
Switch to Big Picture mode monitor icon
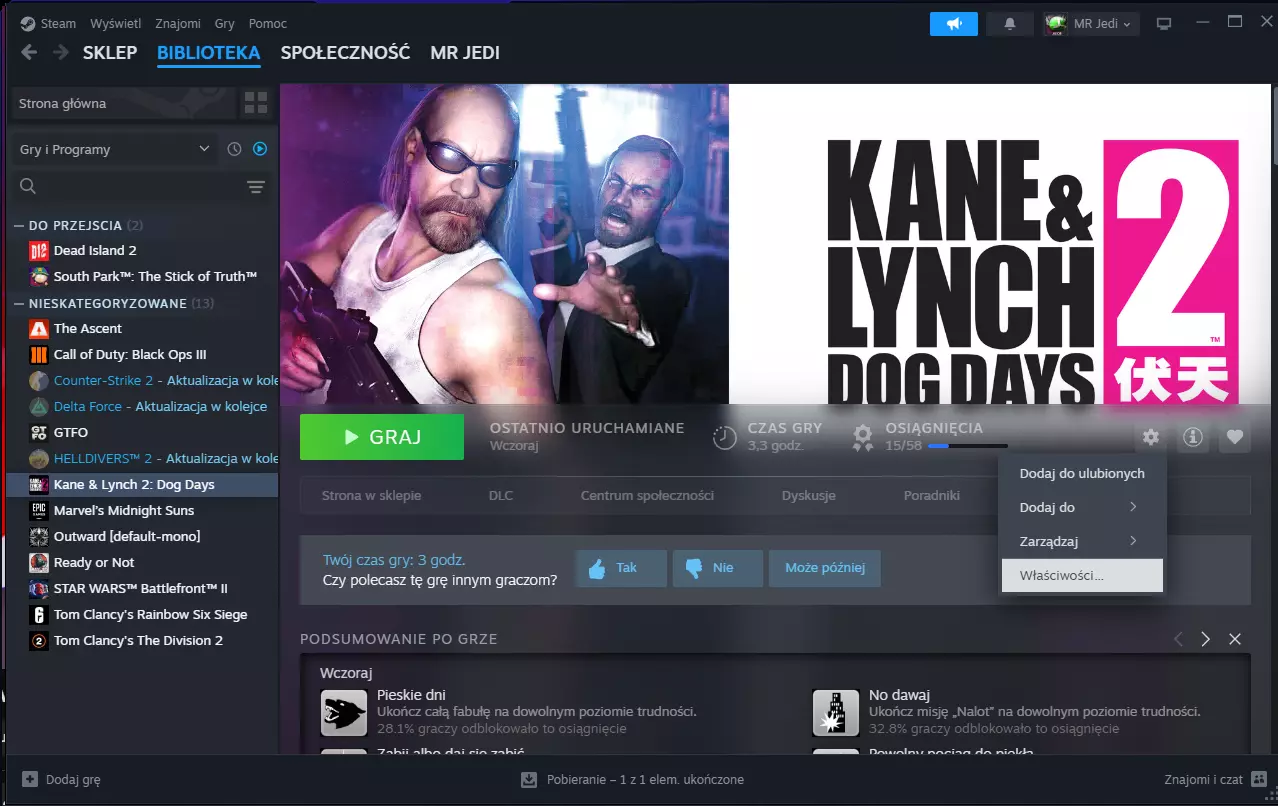click(x=1163, y=23)
